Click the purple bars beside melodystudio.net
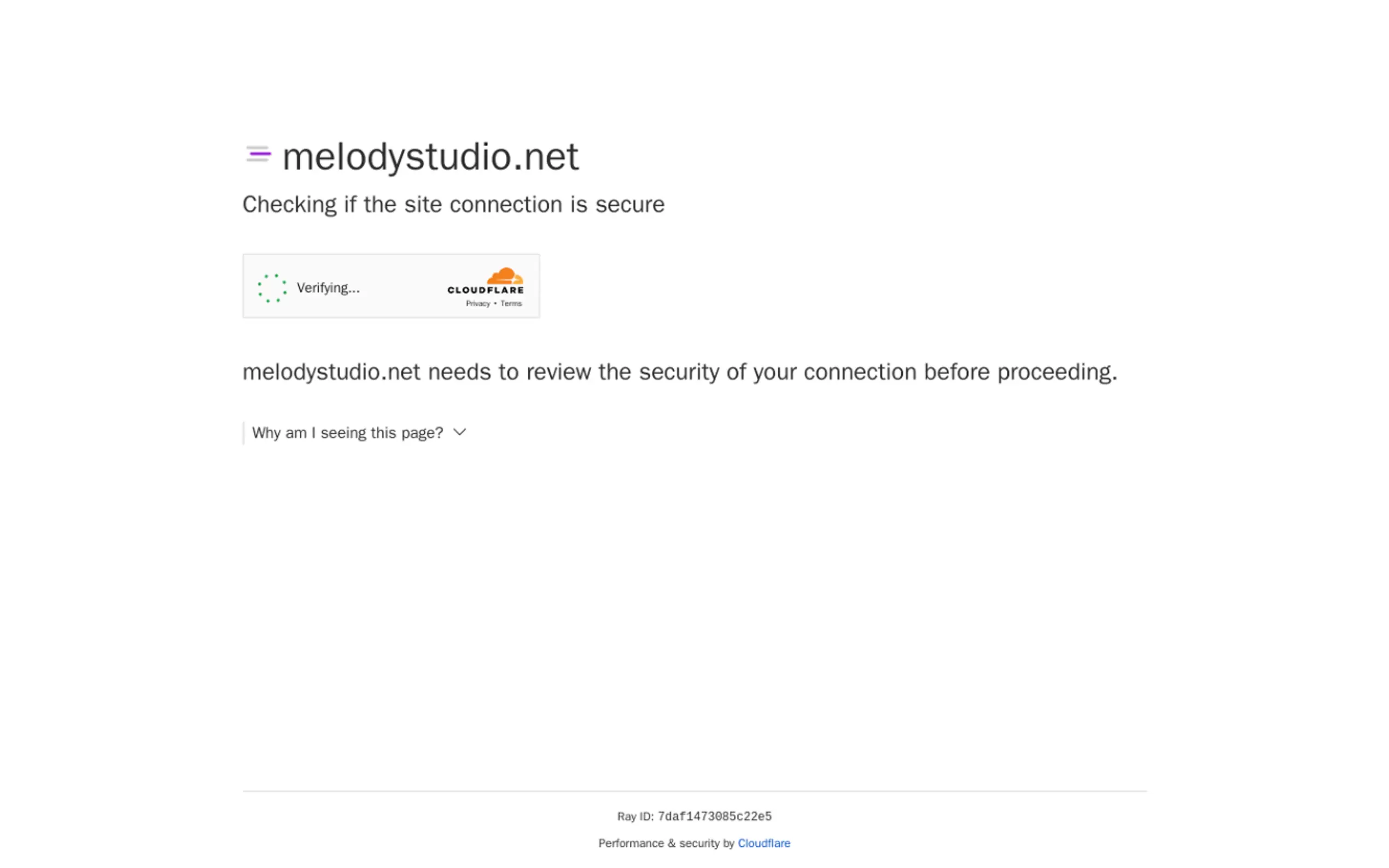The width and height of the screenshot is (1389, 868). 258,154
